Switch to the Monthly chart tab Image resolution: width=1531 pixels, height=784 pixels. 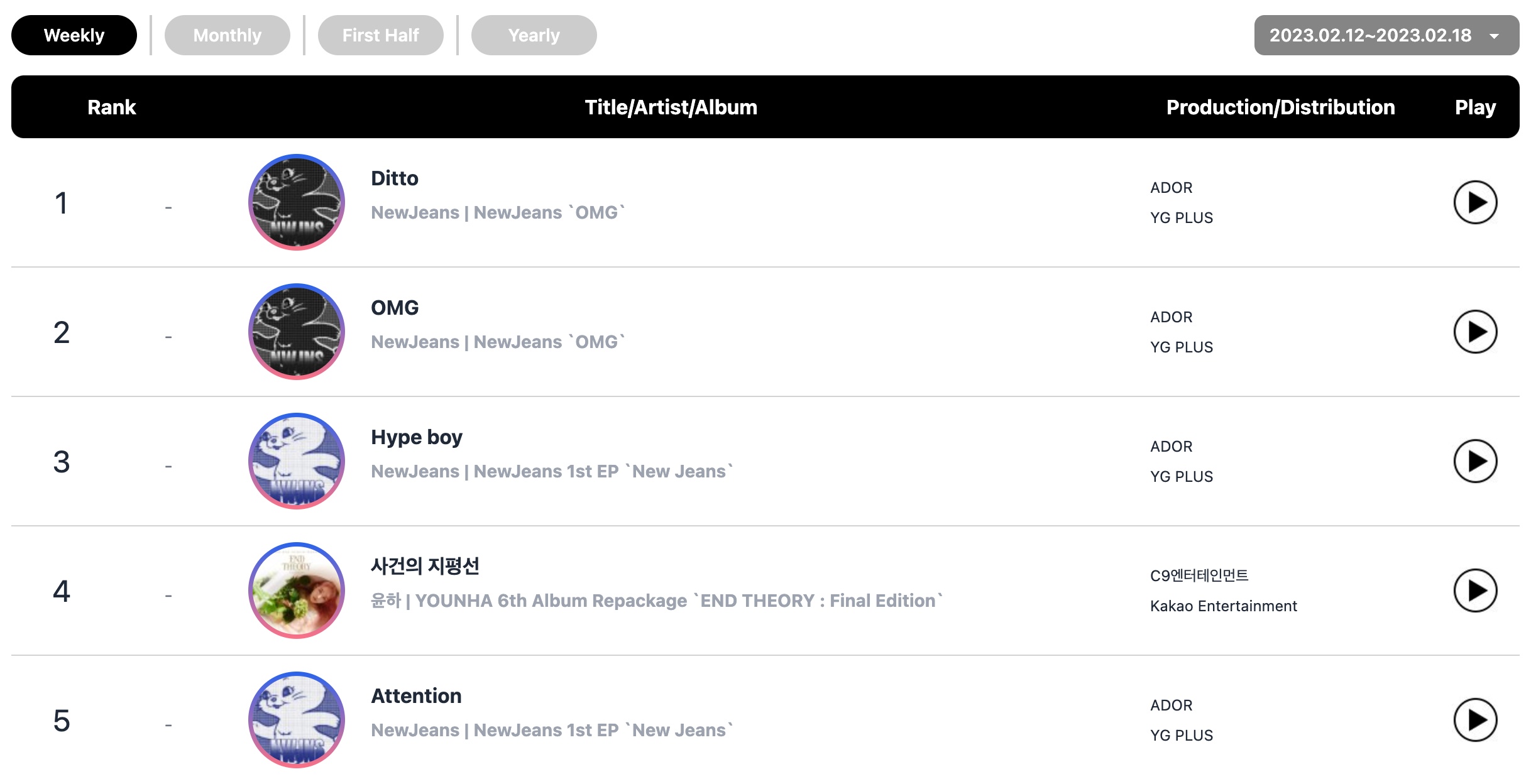(228, 35)
